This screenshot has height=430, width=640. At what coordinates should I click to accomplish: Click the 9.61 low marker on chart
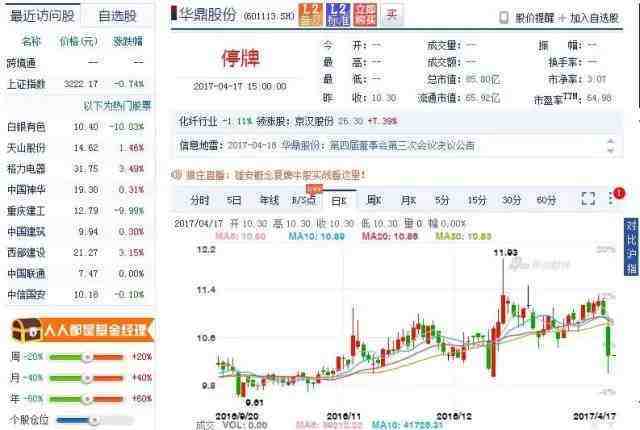[255, 403]
